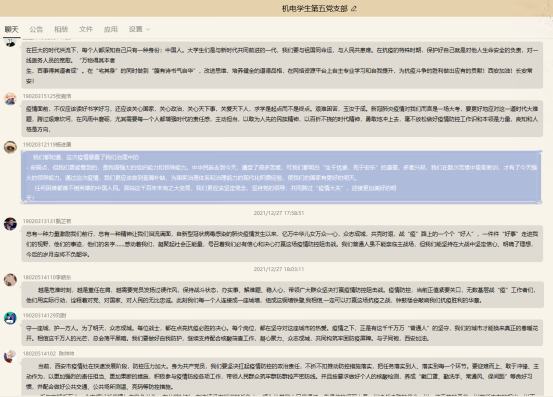Open avatar of sender 19020314129

[10, 318]
